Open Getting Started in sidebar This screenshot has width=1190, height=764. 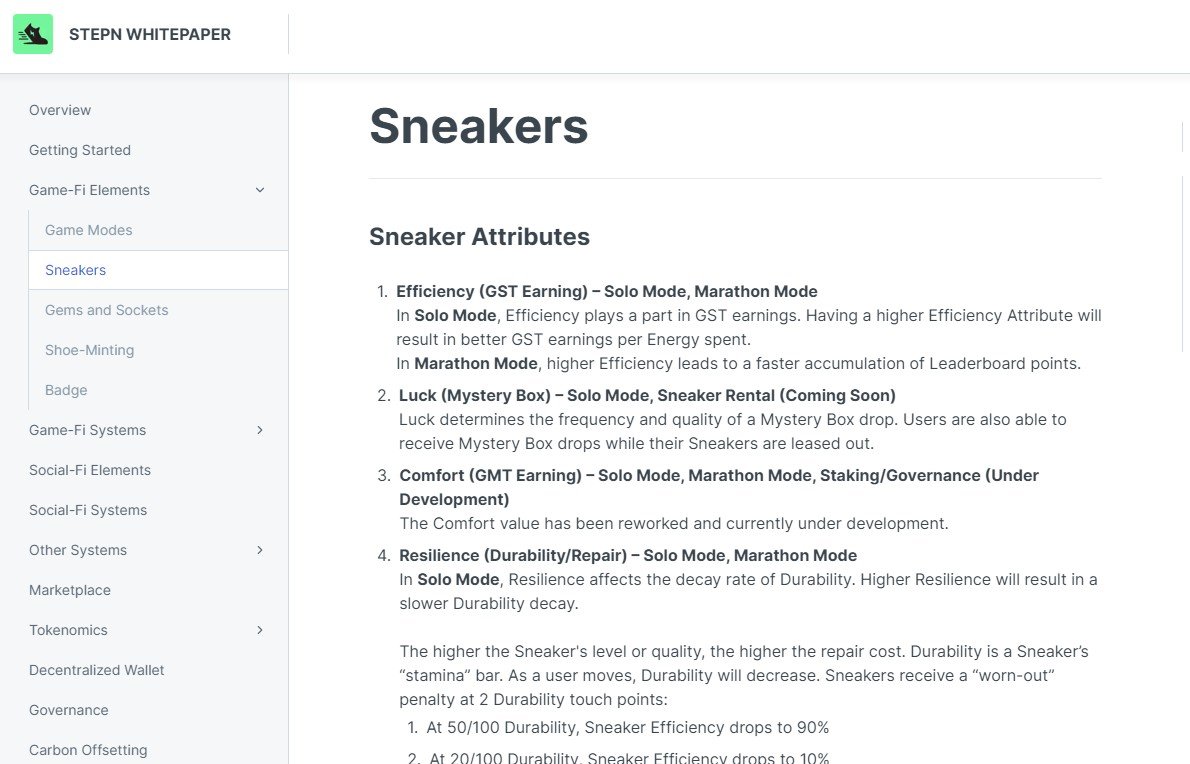click(x=80, y=150)
